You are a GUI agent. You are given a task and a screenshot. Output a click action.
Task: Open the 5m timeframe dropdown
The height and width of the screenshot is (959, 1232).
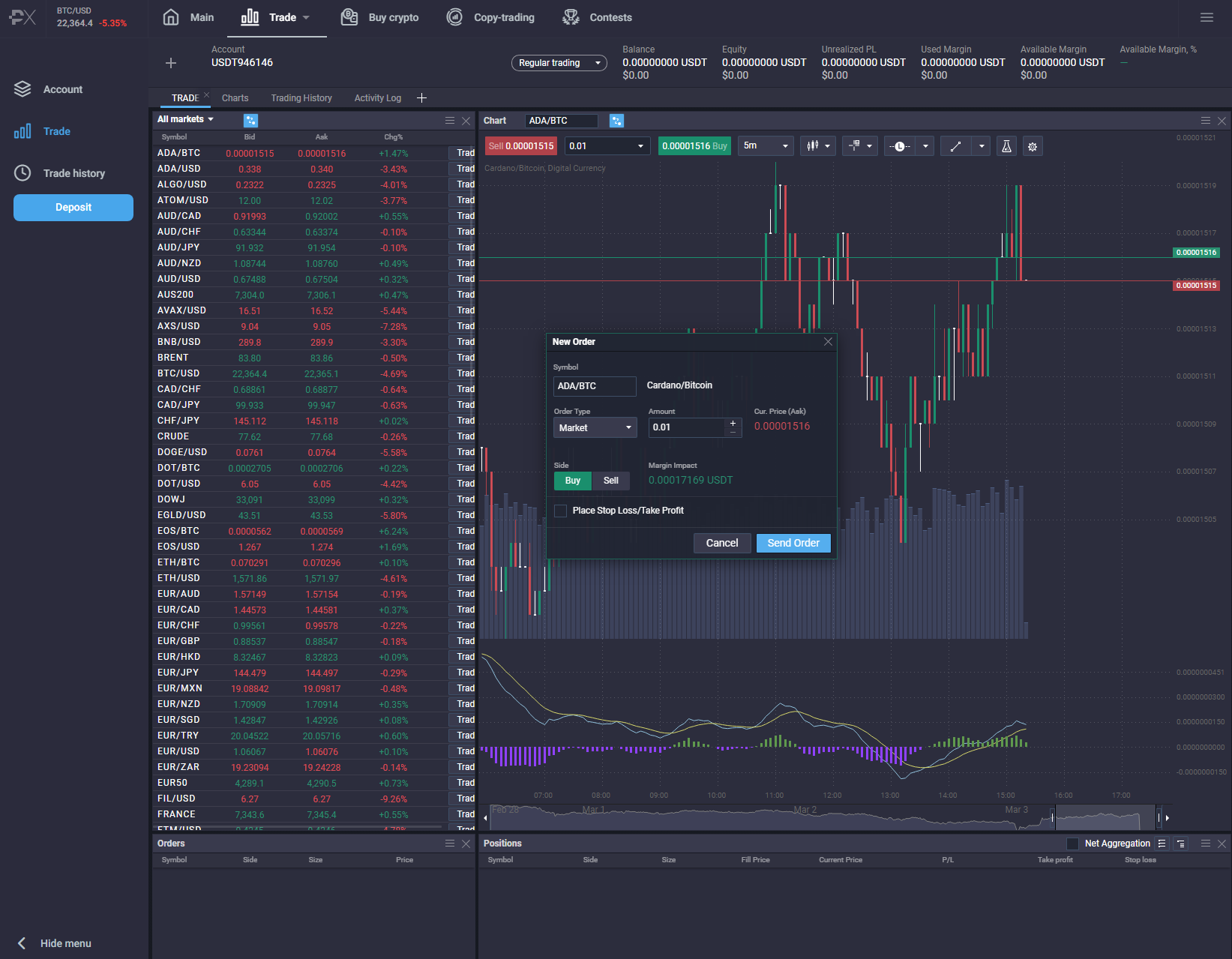(x=766, y=146)
